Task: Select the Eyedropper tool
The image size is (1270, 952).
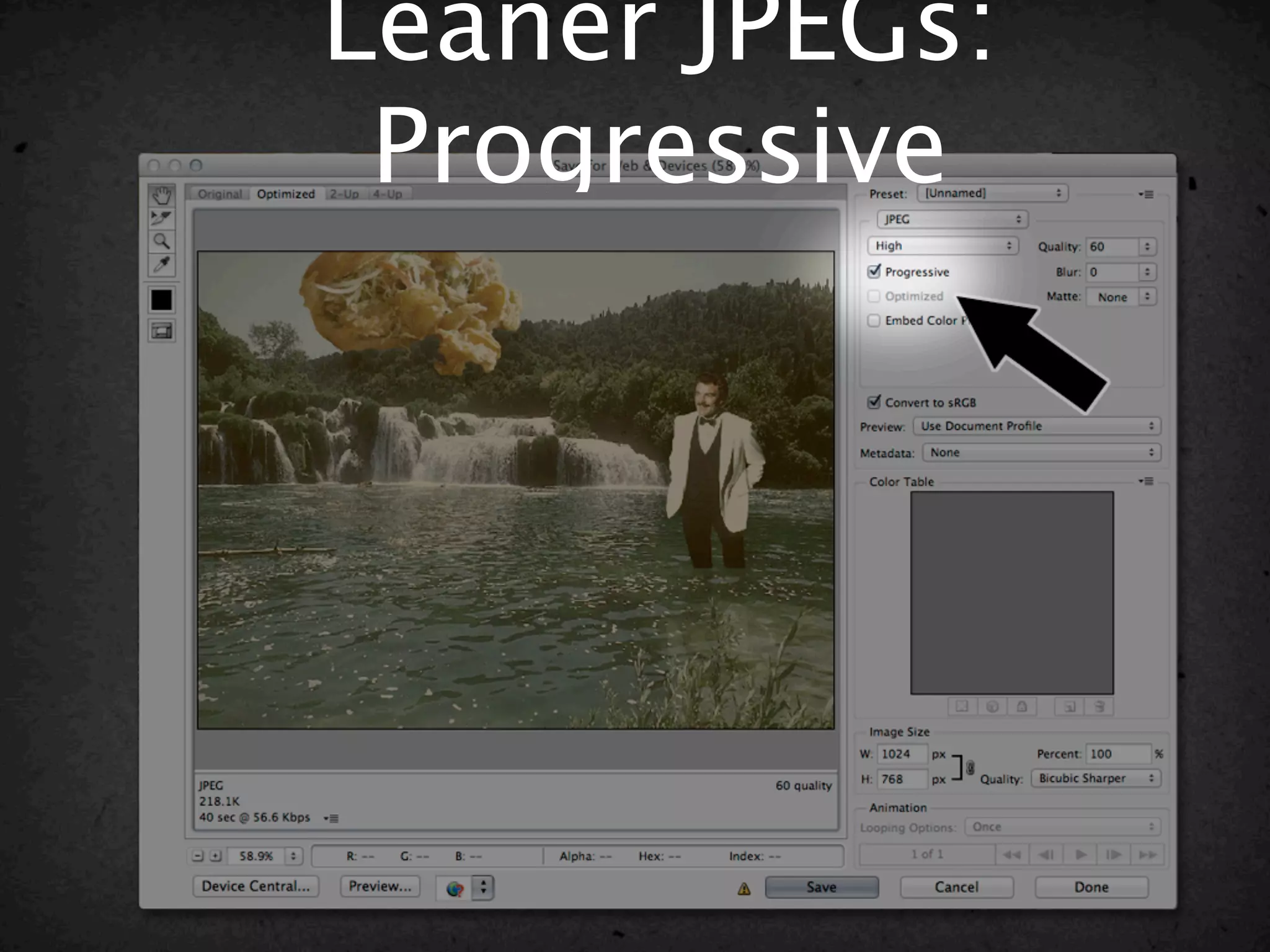Action: [161, 265]
